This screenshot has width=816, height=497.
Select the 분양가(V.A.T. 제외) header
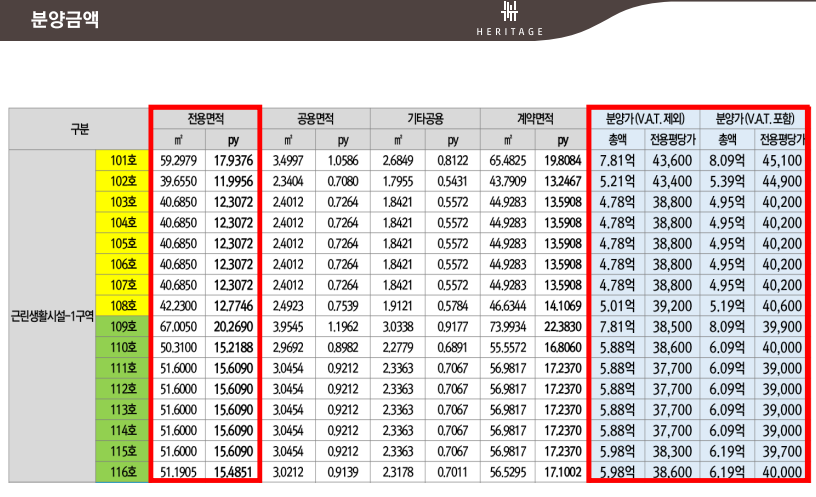click(645, 119)
